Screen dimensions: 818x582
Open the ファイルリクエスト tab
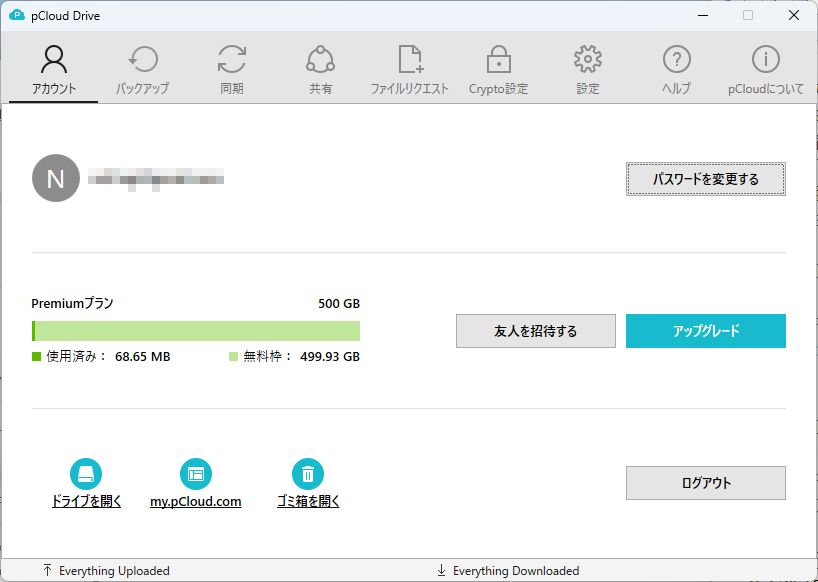point(410,69)
